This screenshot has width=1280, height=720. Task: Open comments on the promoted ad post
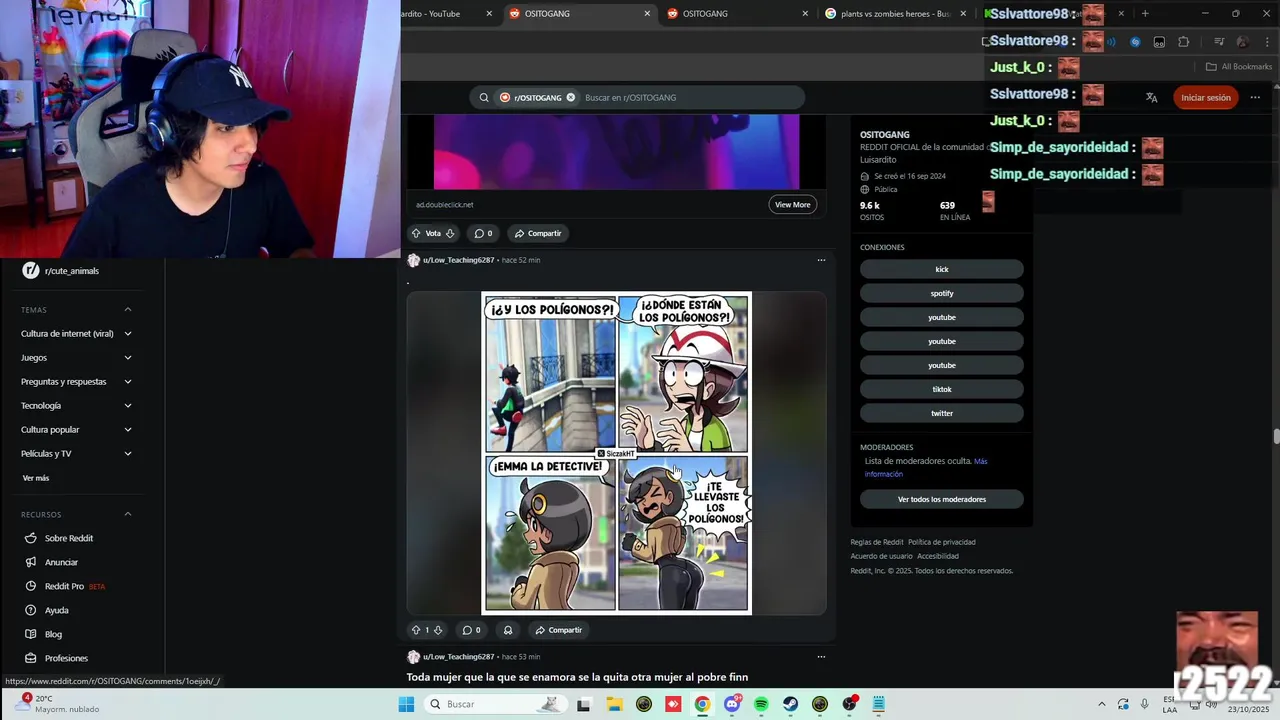coord(483,233)
